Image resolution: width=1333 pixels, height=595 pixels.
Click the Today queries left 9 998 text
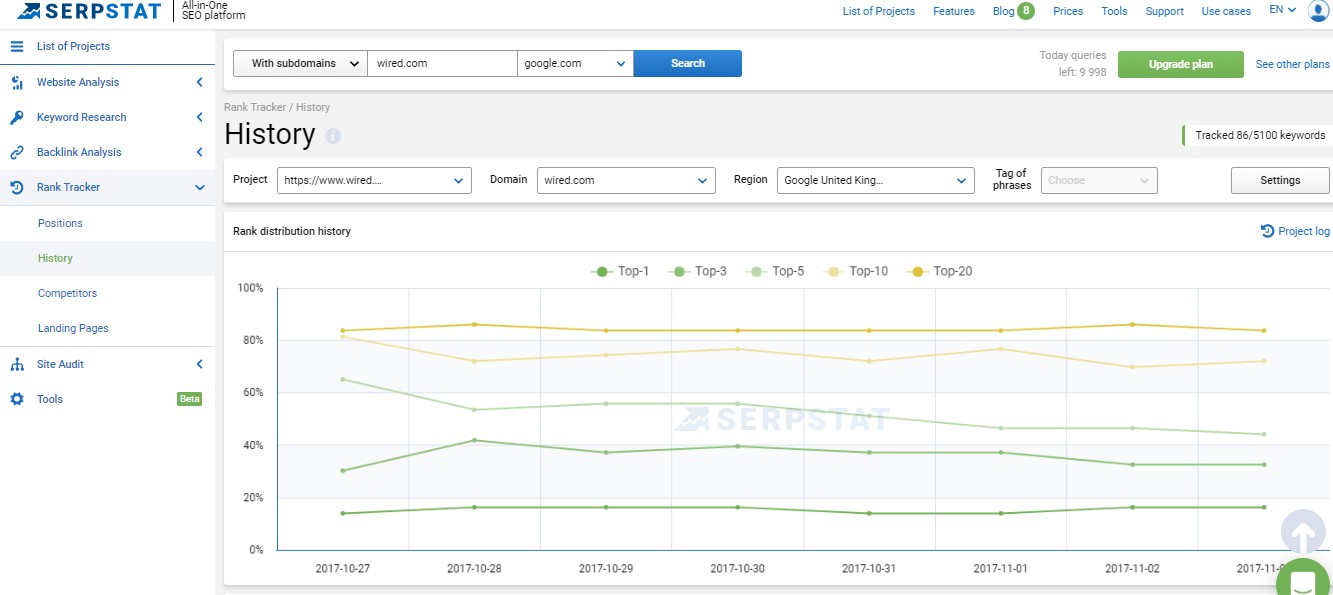pyautogui.click(x=1073, y=64)
